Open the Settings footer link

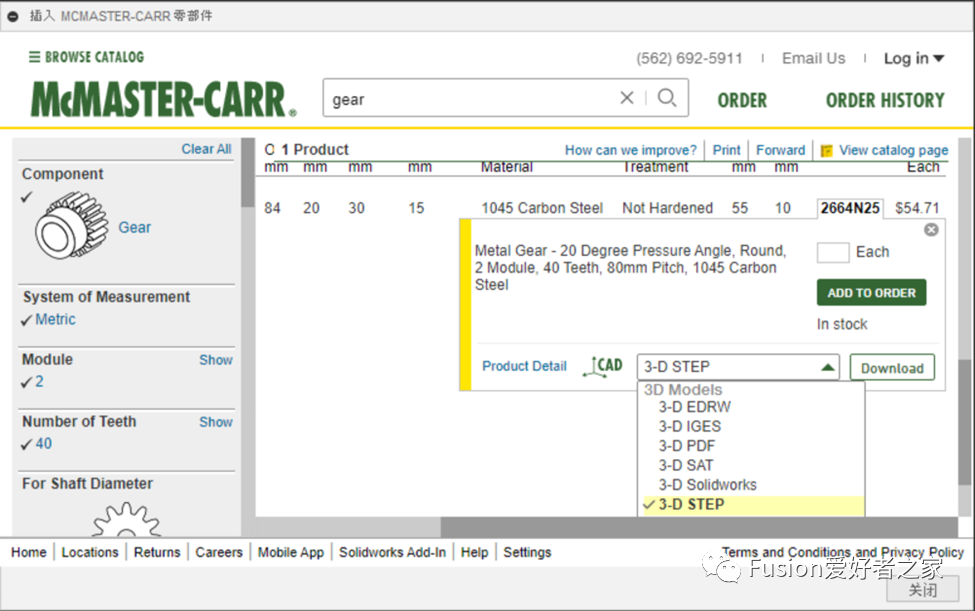[527, 553]
